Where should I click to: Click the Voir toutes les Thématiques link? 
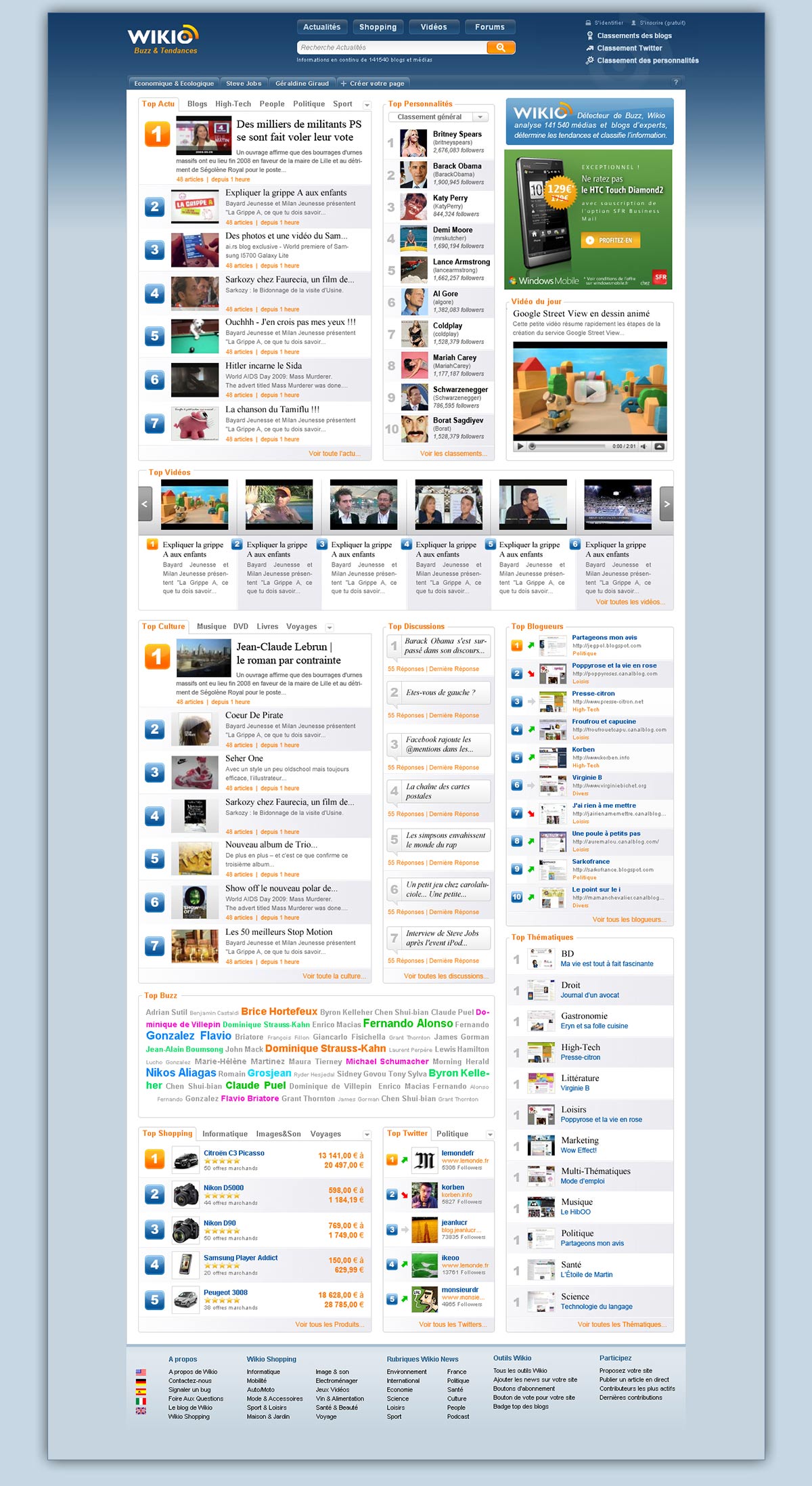(622, 1325)
